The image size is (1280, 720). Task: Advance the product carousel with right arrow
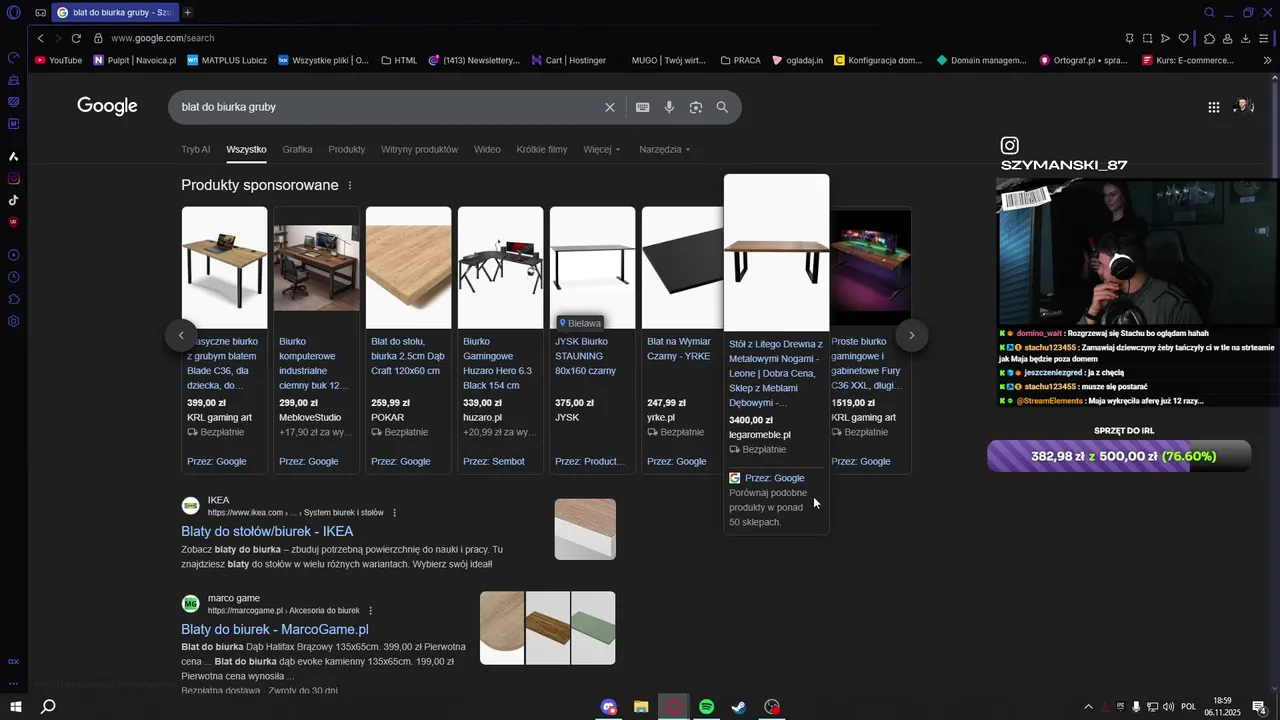[912, 336]
